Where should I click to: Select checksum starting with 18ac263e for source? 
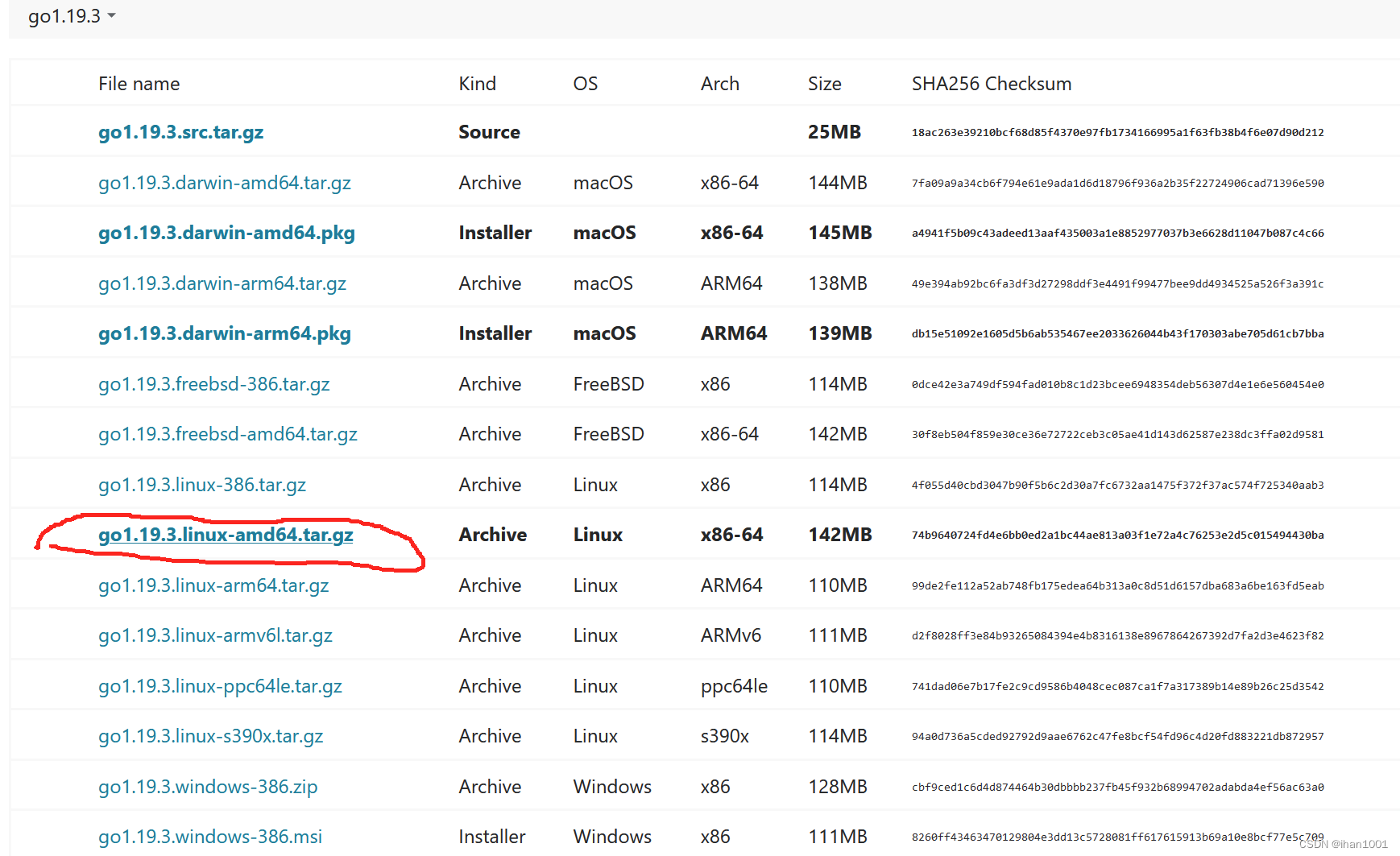1118,133
